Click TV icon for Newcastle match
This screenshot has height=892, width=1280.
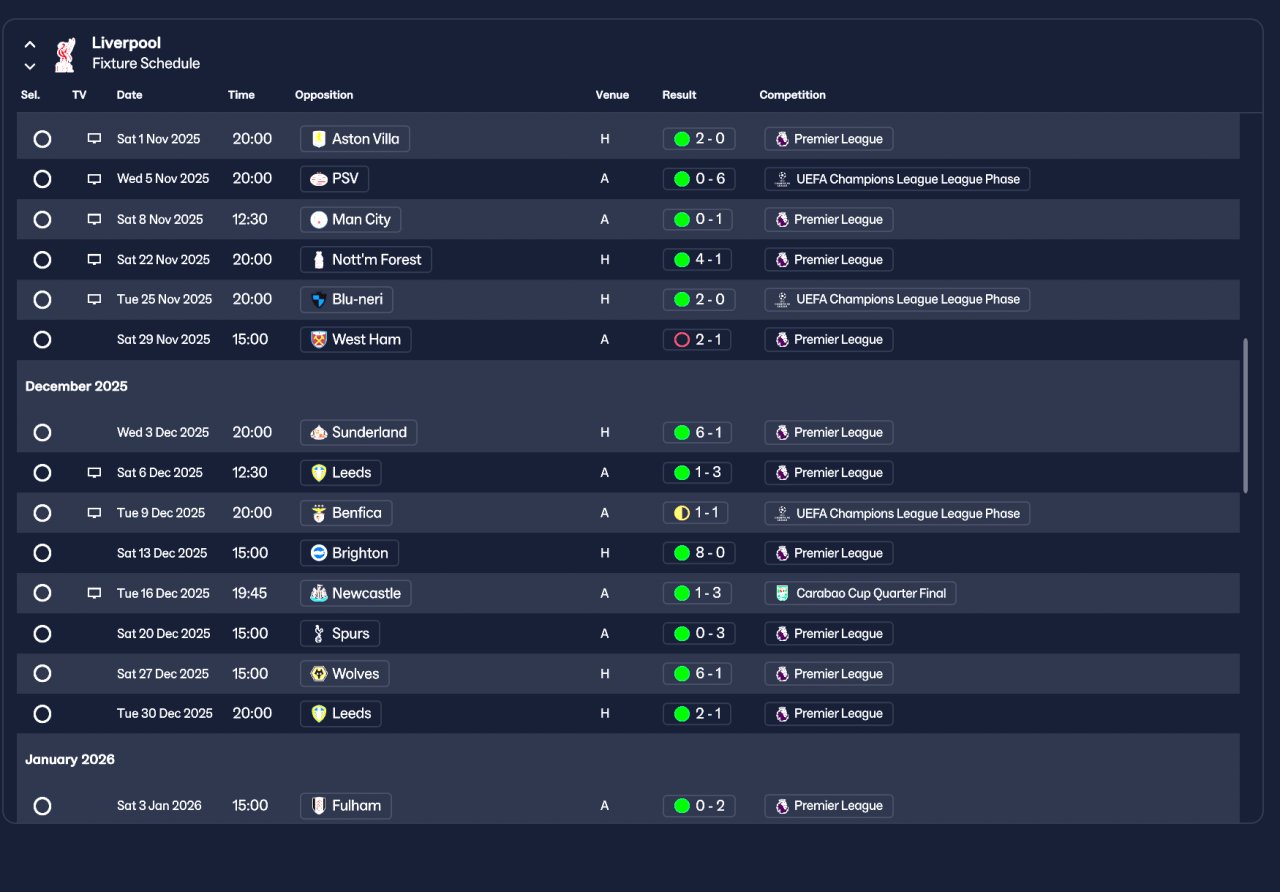click(x=94, y=593)
